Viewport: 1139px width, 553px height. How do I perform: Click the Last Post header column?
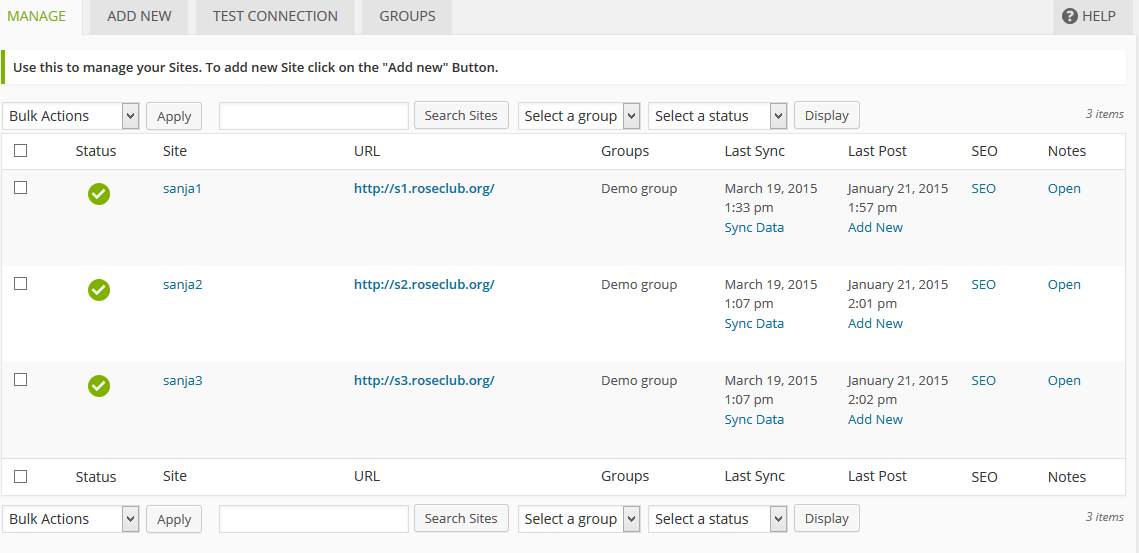(x=877, y=151)
